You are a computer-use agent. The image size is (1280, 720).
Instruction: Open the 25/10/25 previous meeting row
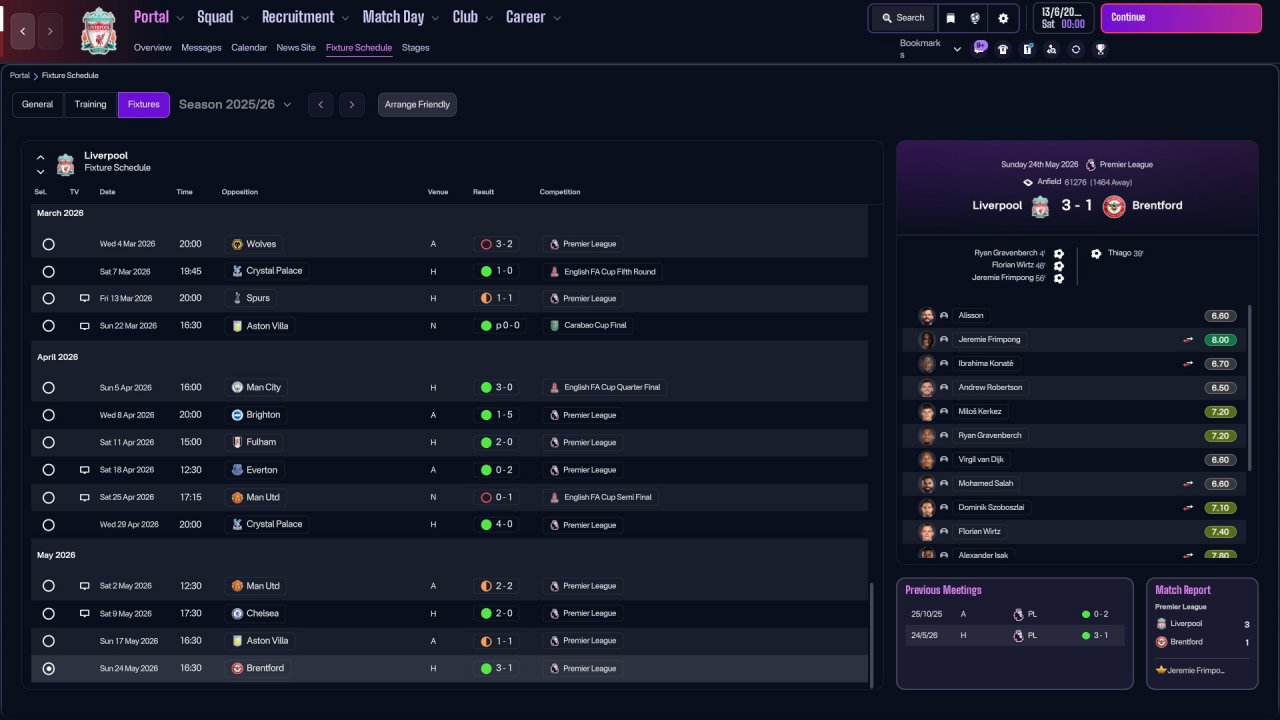[1015, 614]
